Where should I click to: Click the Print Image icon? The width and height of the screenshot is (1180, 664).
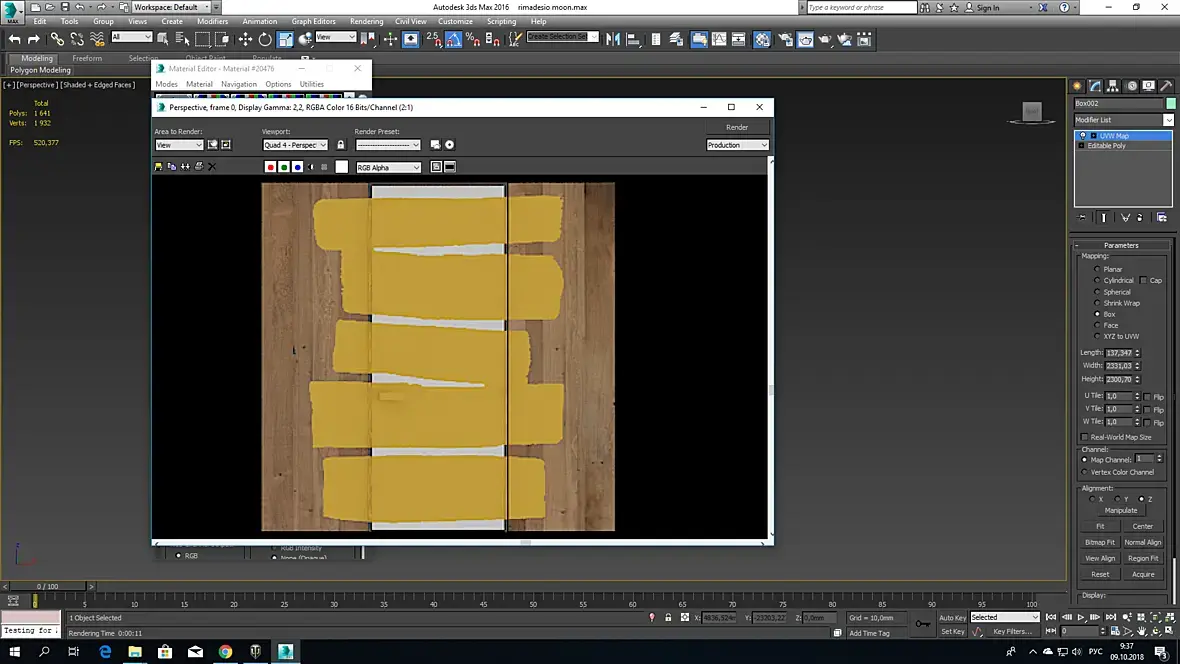198,167
